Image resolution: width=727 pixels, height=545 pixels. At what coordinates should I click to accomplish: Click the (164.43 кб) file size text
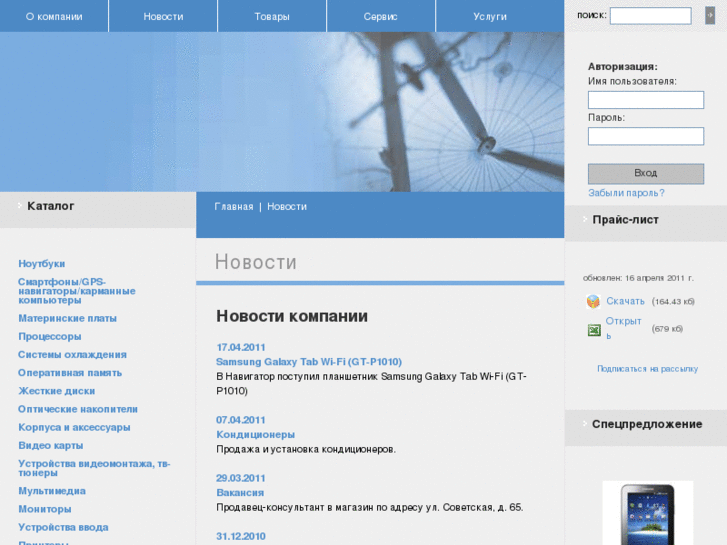673,301
